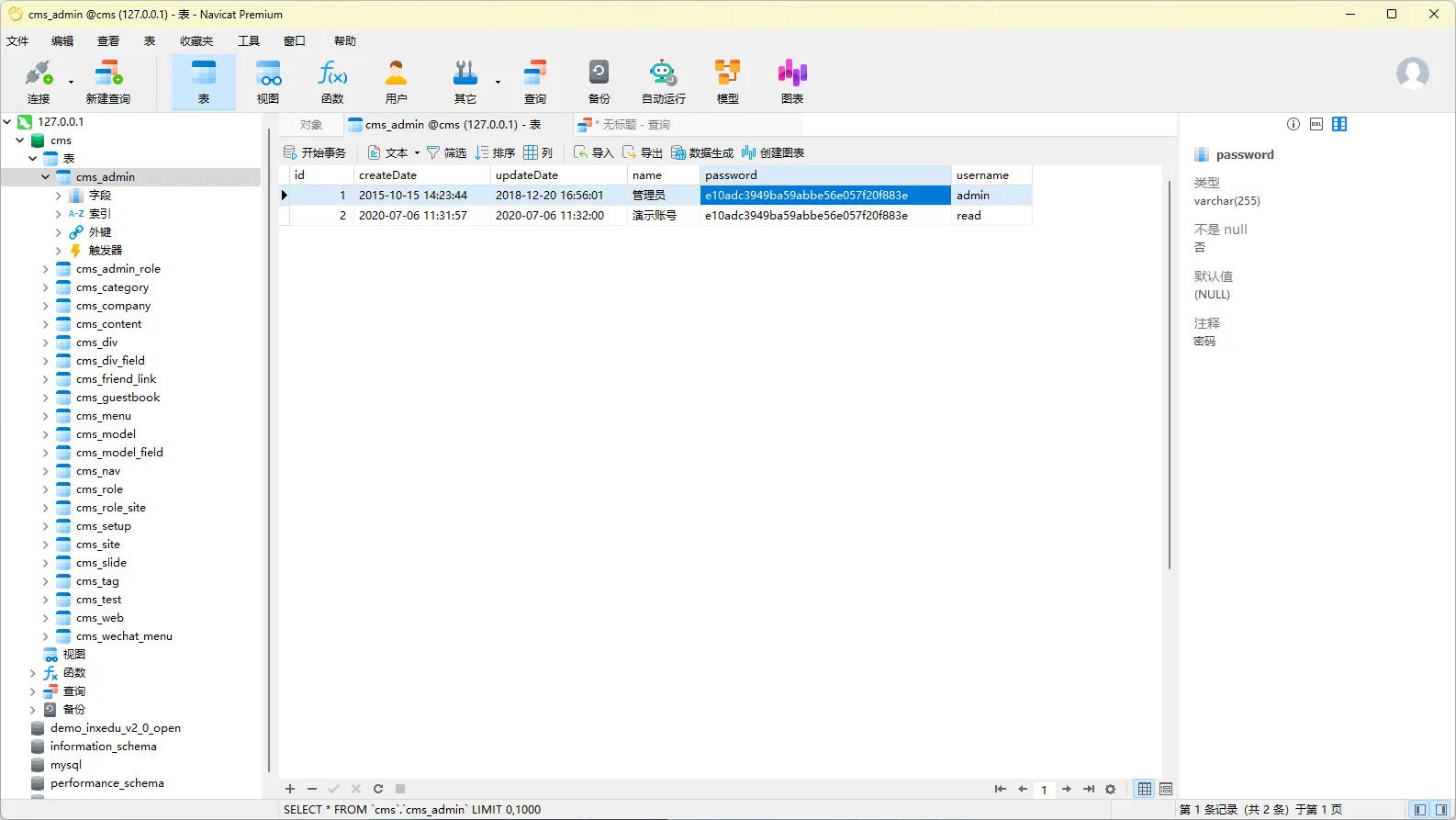Show the info panel icon
Image resolution: width=1456 pixels, height=820 pixels.
pyautogui.click(x=1294, y=124)
